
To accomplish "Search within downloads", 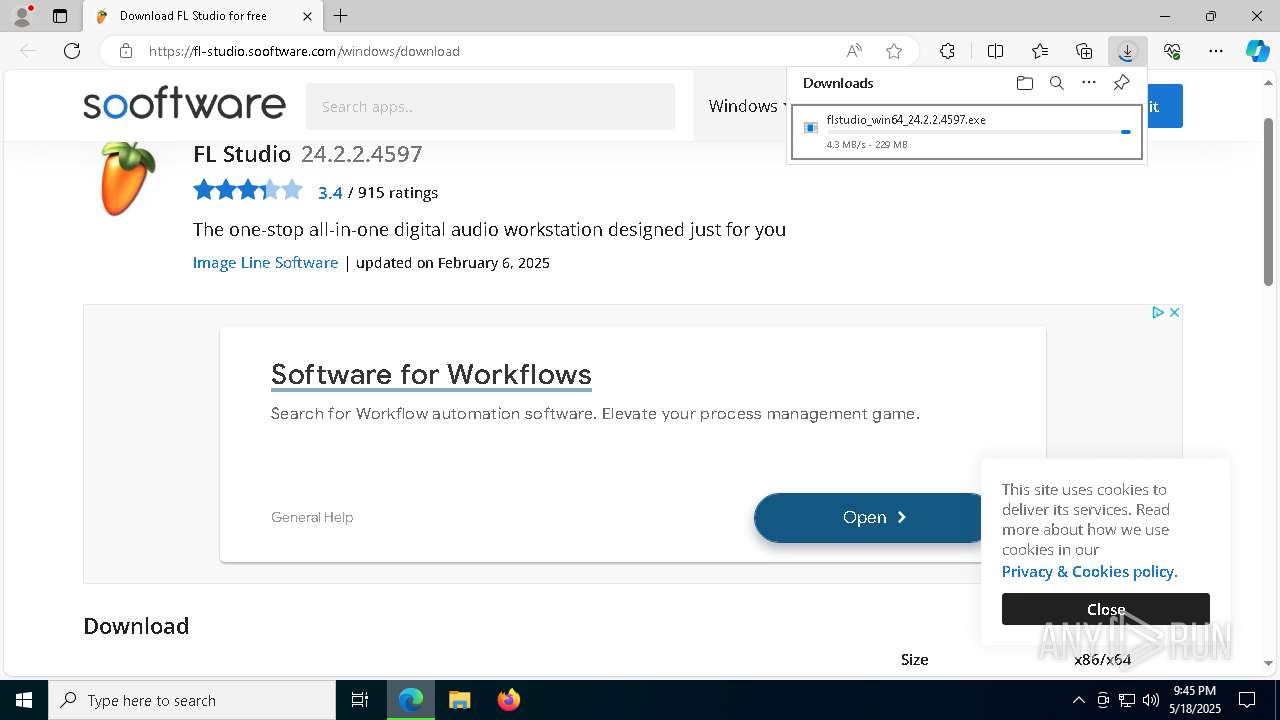I will click(x=1056, y=83).
